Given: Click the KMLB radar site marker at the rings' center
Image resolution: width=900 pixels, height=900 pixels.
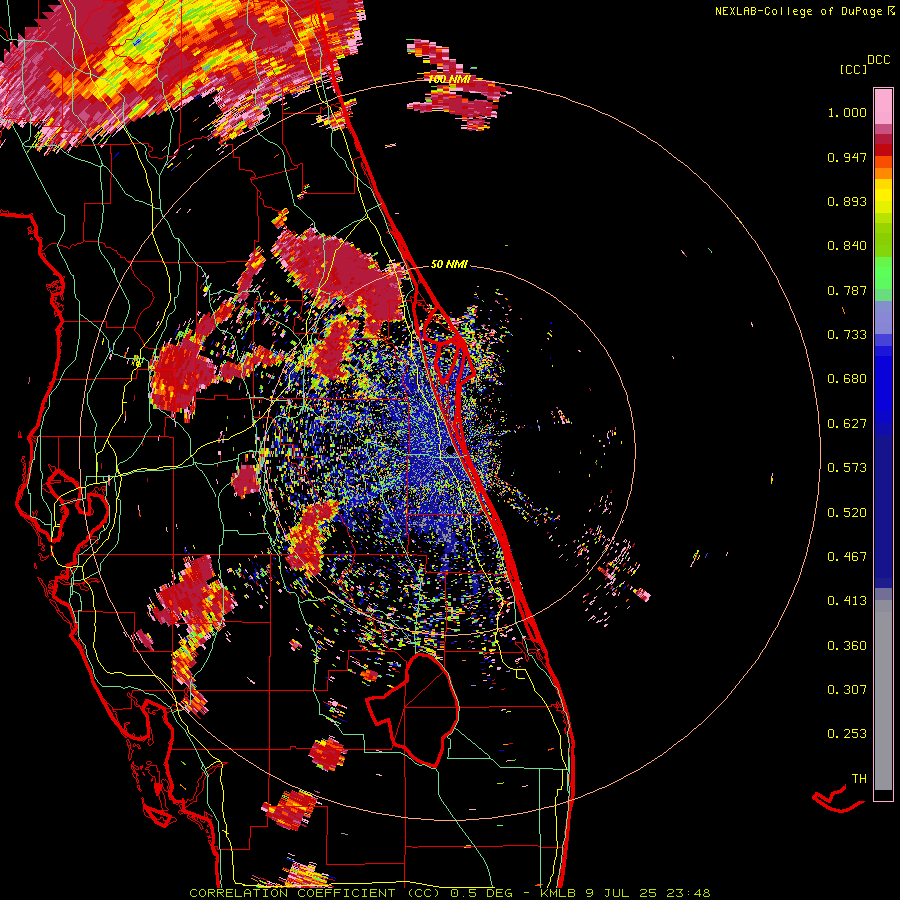Looking at the screenshot, I should pyautogui.click(x=450, y=451).
